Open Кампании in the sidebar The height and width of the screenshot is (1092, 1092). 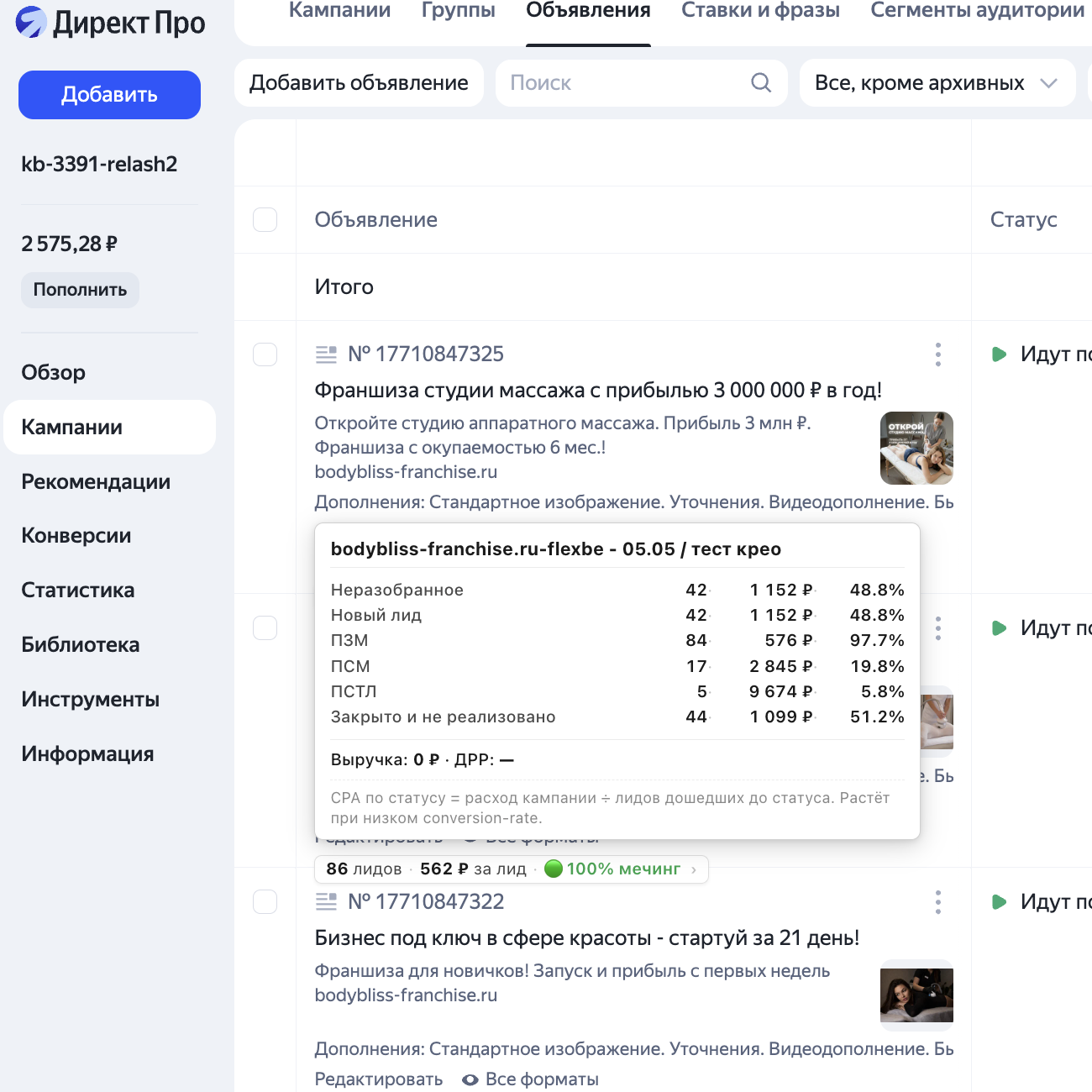(109, 427)
